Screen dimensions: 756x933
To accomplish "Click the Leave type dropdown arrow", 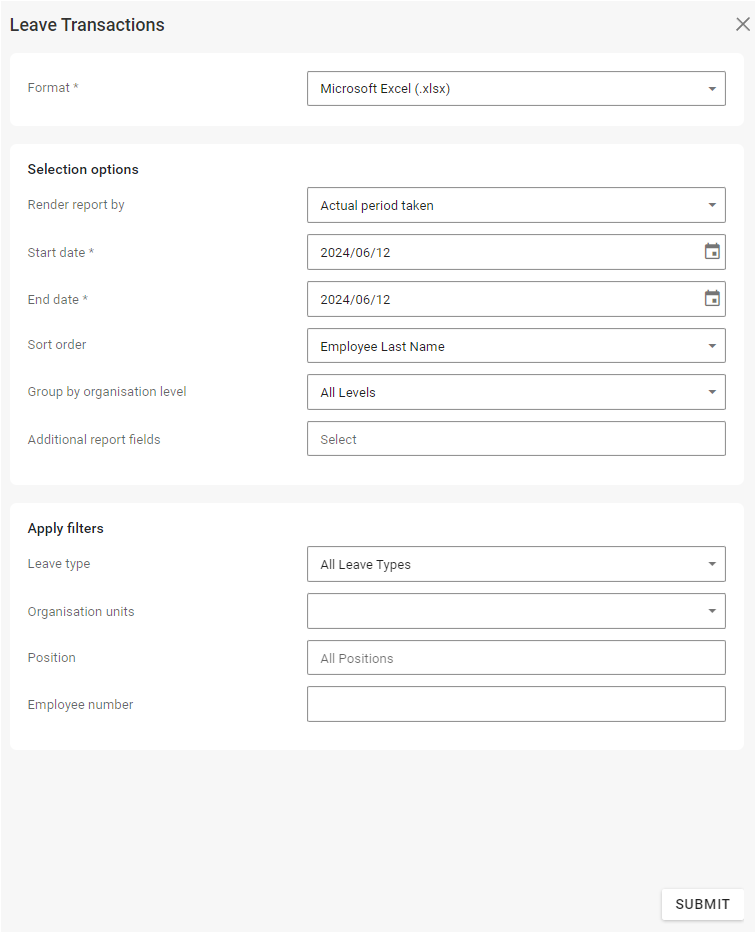I will coord(712,564).
